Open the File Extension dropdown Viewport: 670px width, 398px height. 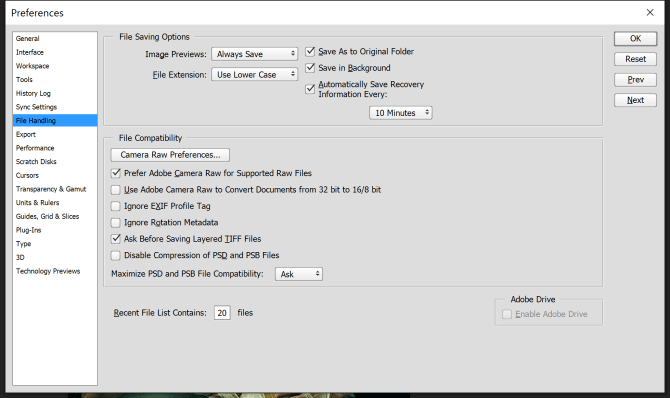255,74
